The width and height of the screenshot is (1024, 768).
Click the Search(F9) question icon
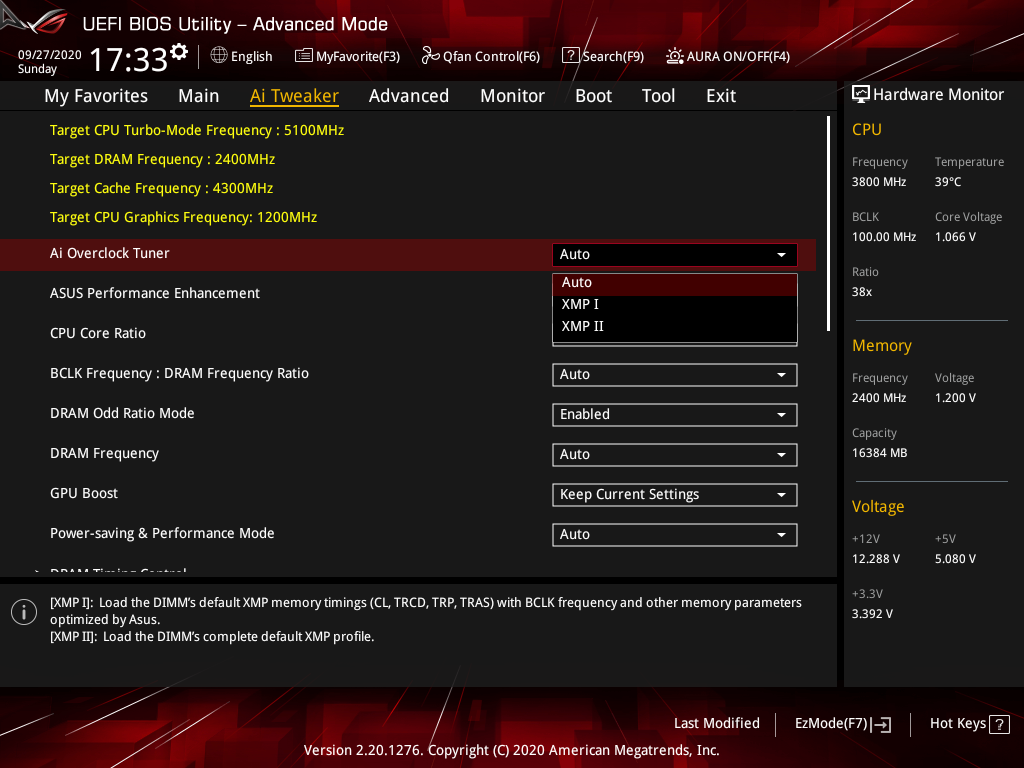click(x=570, y=56)
